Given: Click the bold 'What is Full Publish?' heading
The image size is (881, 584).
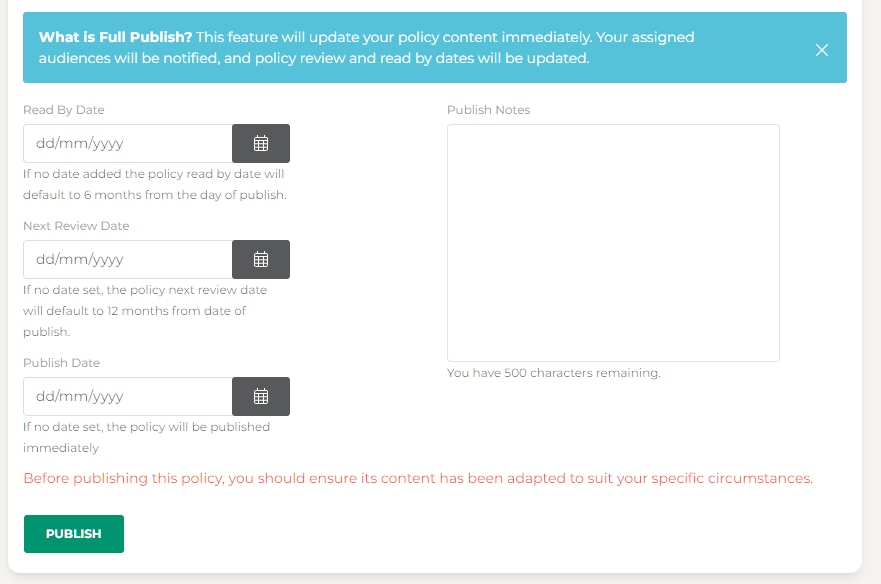Looking at the screenshot, I should pos(115,37).
